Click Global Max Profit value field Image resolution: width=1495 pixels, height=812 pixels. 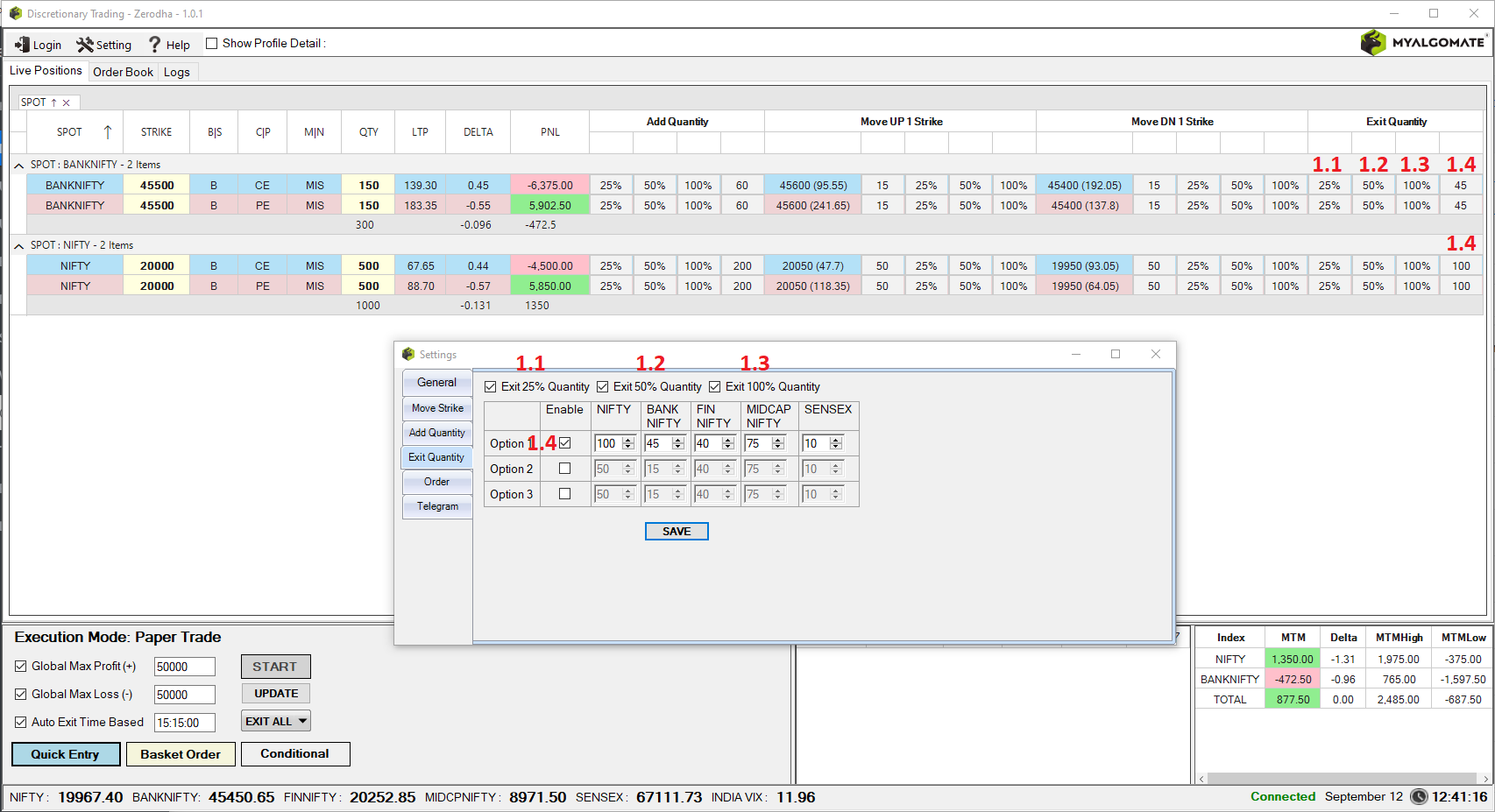coord(185,667)
